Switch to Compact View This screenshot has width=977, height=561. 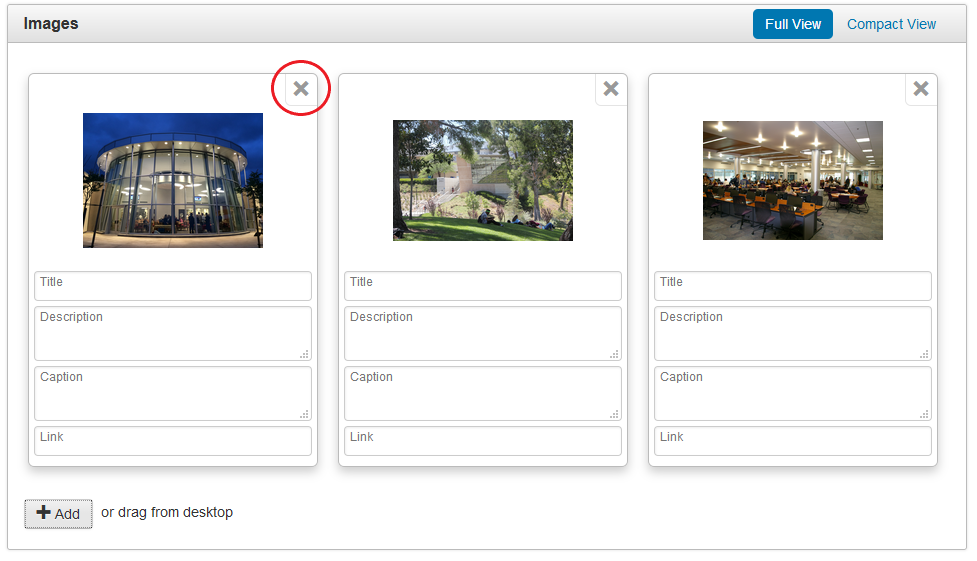[891, 24]
